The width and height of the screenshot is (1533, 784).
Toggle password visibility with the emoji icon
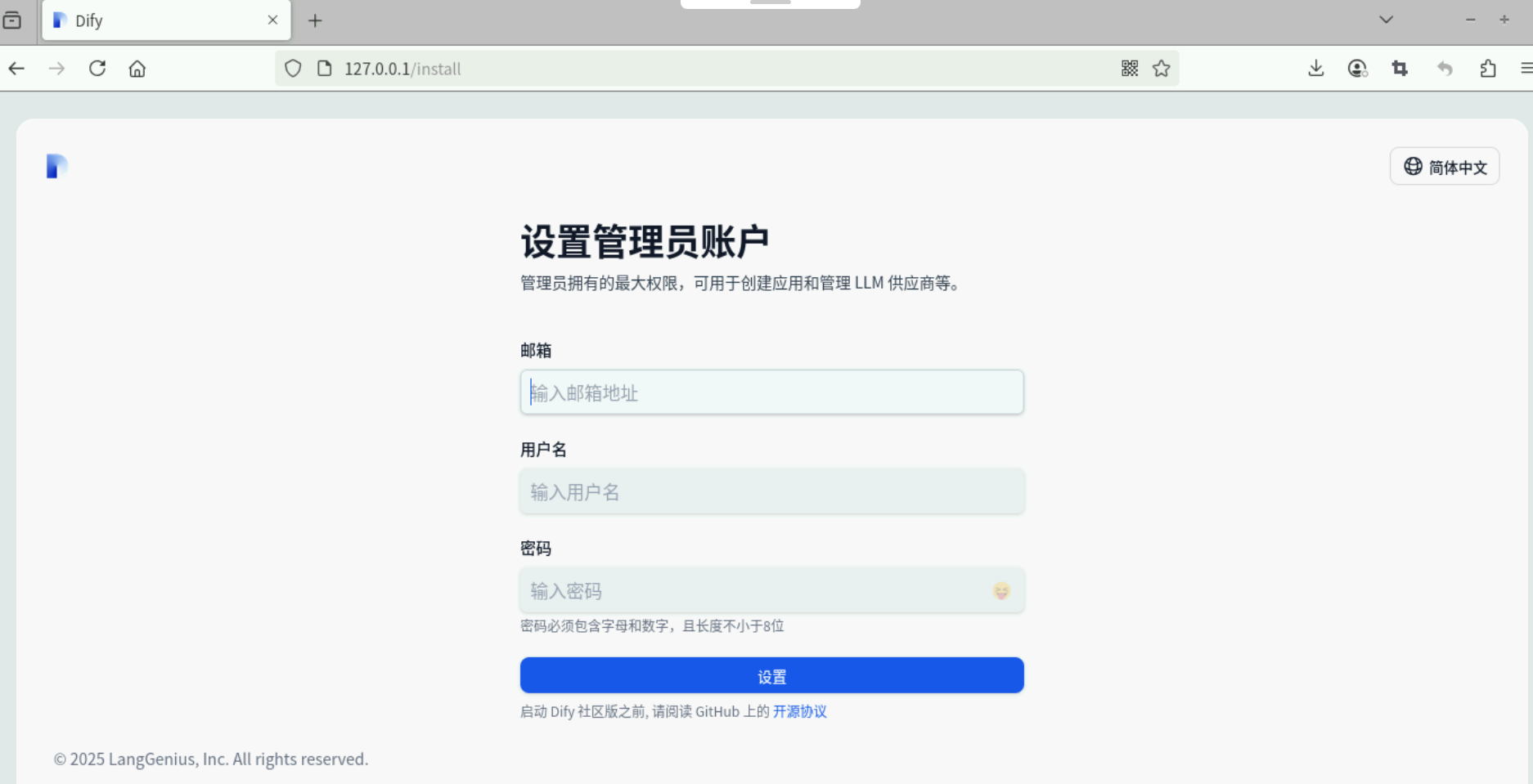tap(1003, 590)
